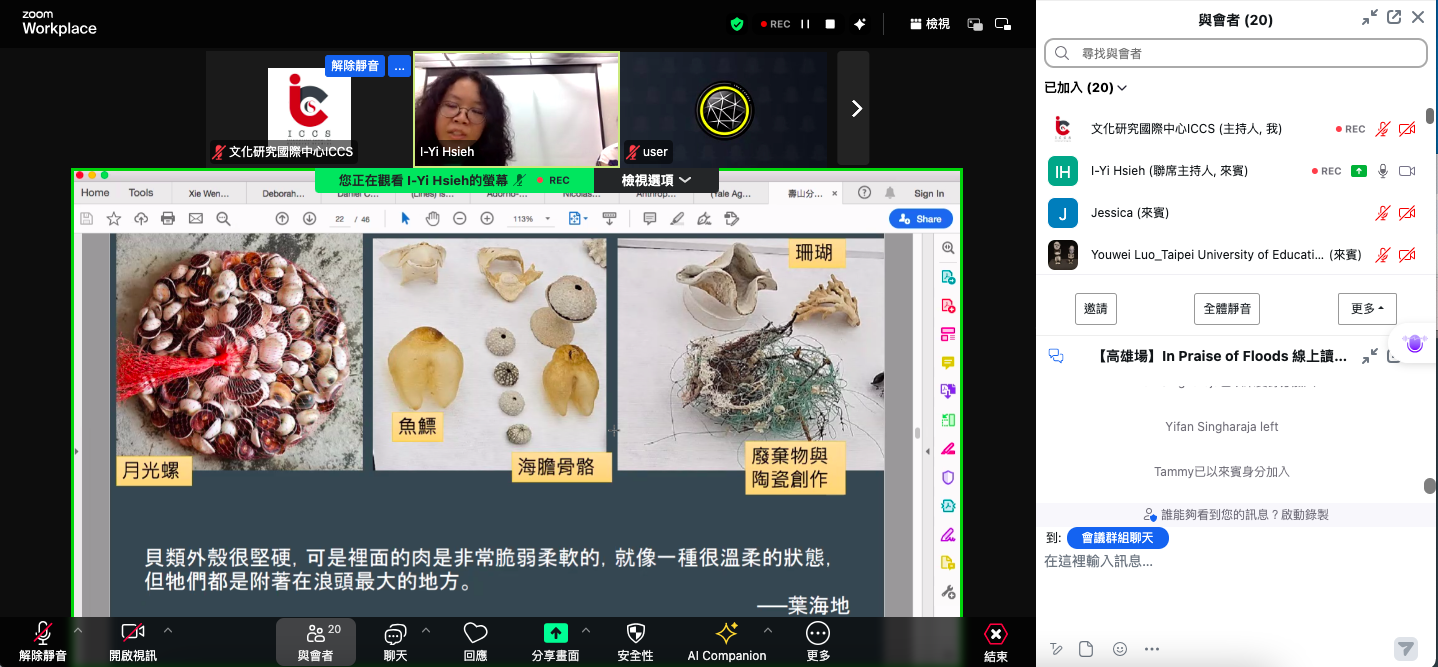This screenshot has width=1438, height=667.
Task: Toggle 解除靜音 microphone in the bottom toolbar
Action: [x=42, y=633]
